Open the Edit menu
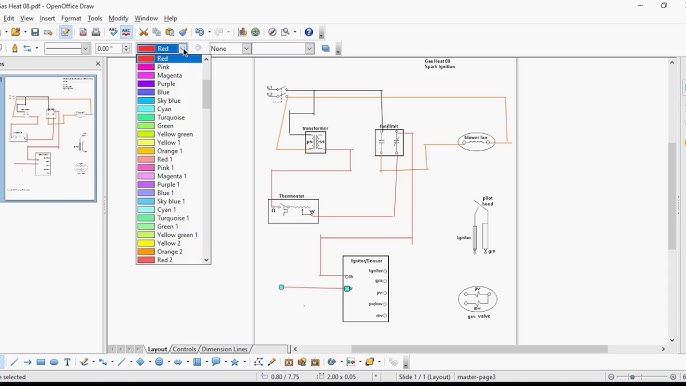Image resolution: width=686 pixels, height=386 pixels. tap(9, 18)
